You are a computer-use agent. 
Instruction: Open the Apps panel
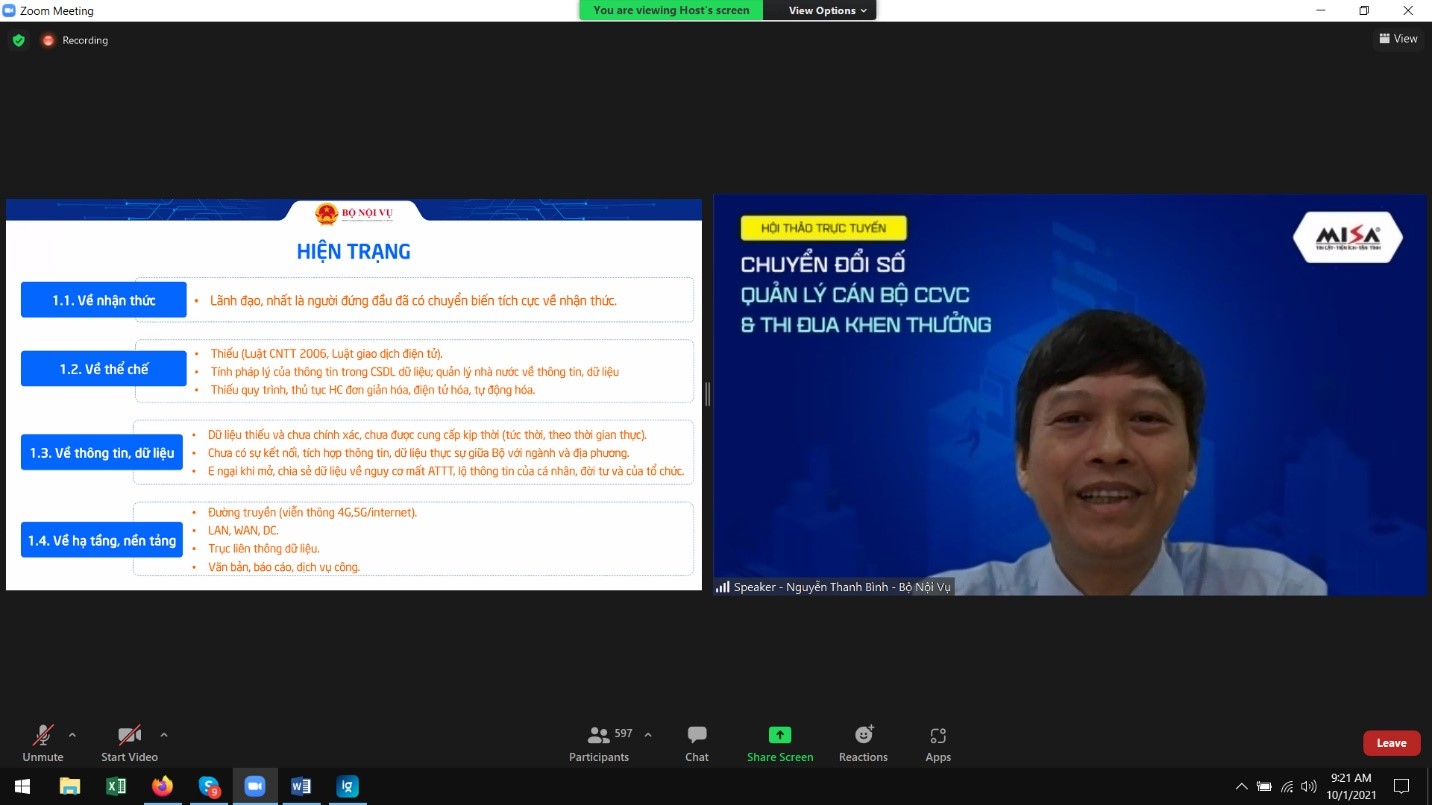point(938,743)
